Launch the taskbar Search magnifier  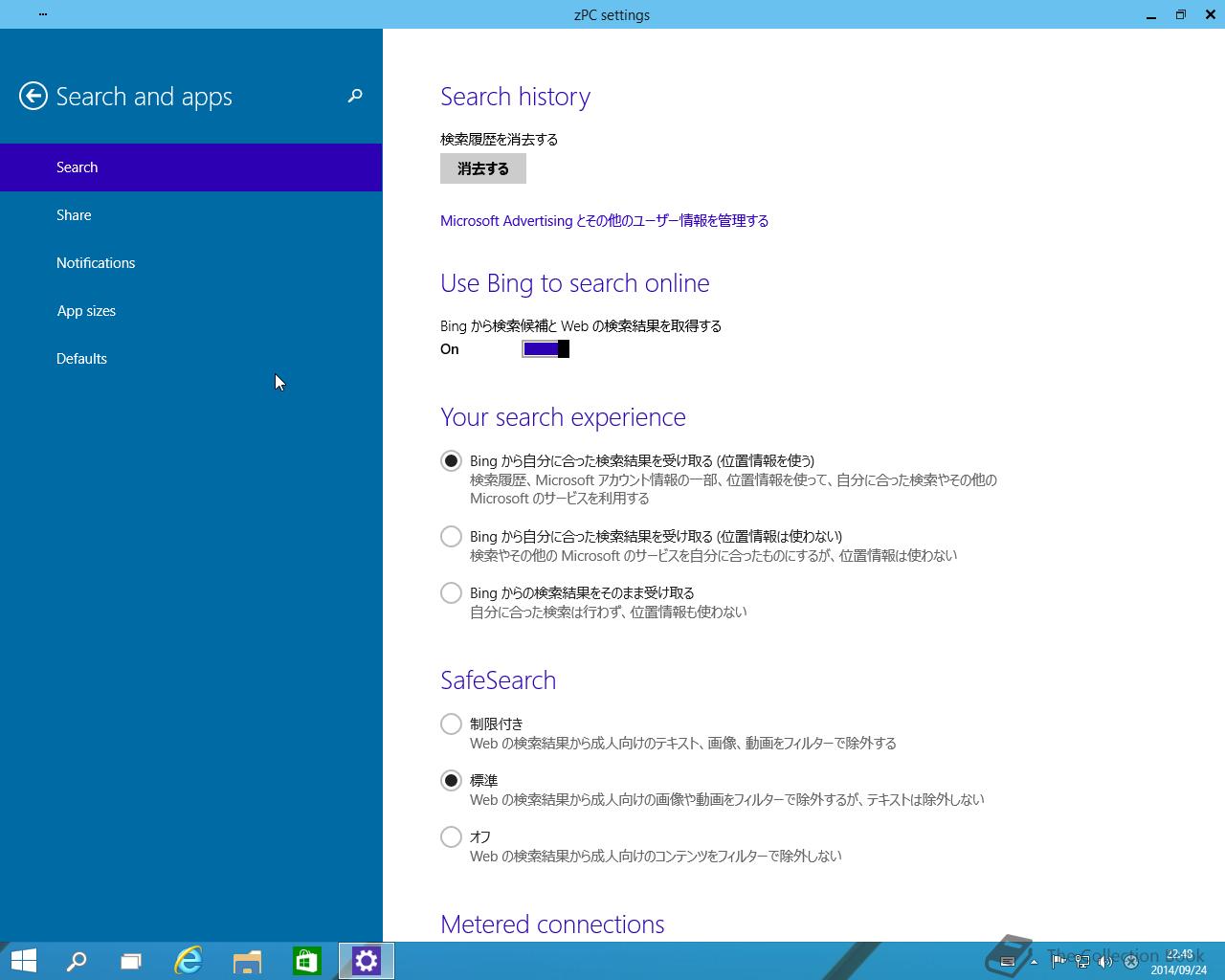point(76,961)
